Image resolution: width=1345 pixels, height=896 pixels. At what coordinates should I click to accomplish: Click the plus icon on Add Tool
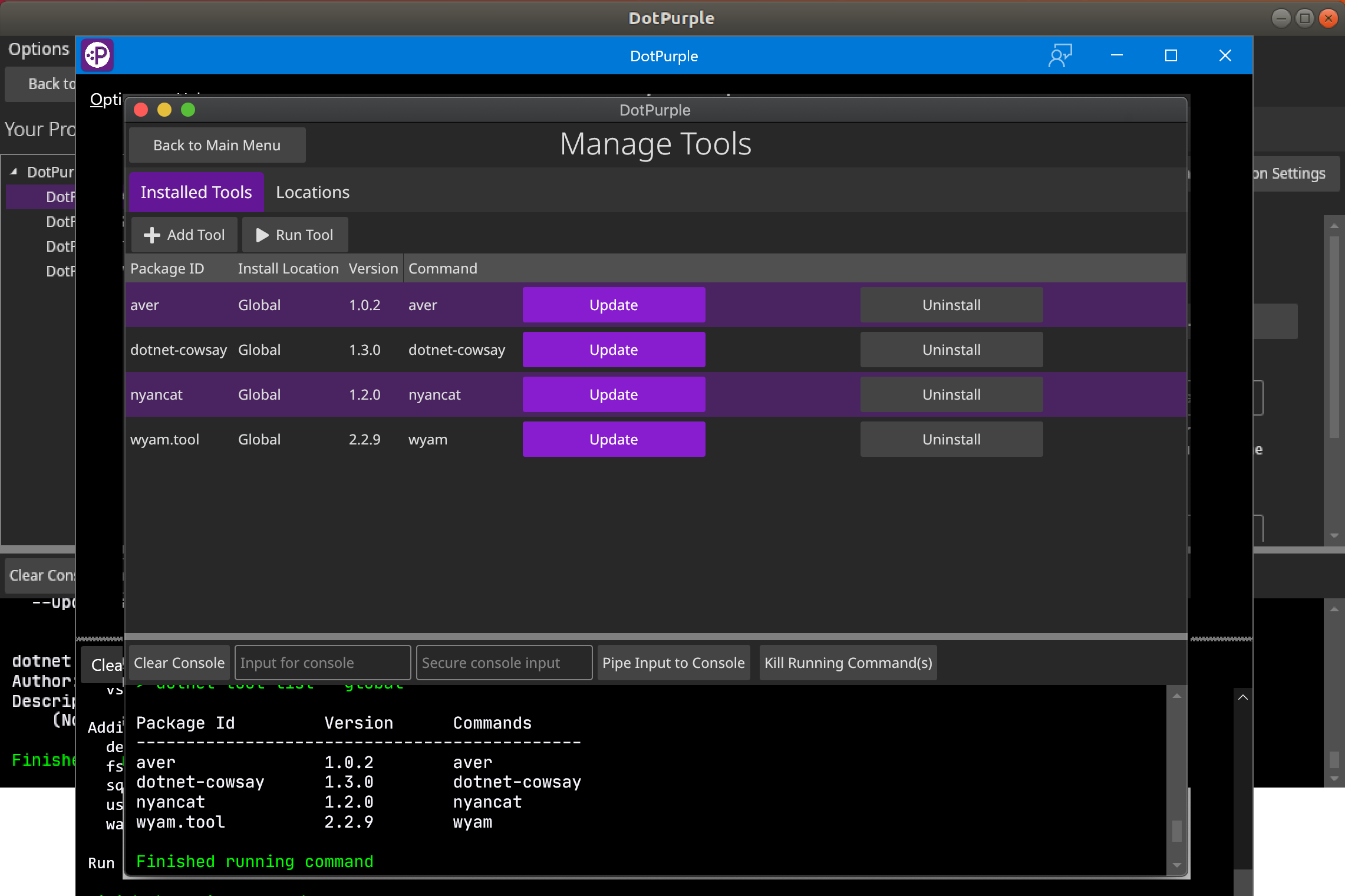click(151, 235)
